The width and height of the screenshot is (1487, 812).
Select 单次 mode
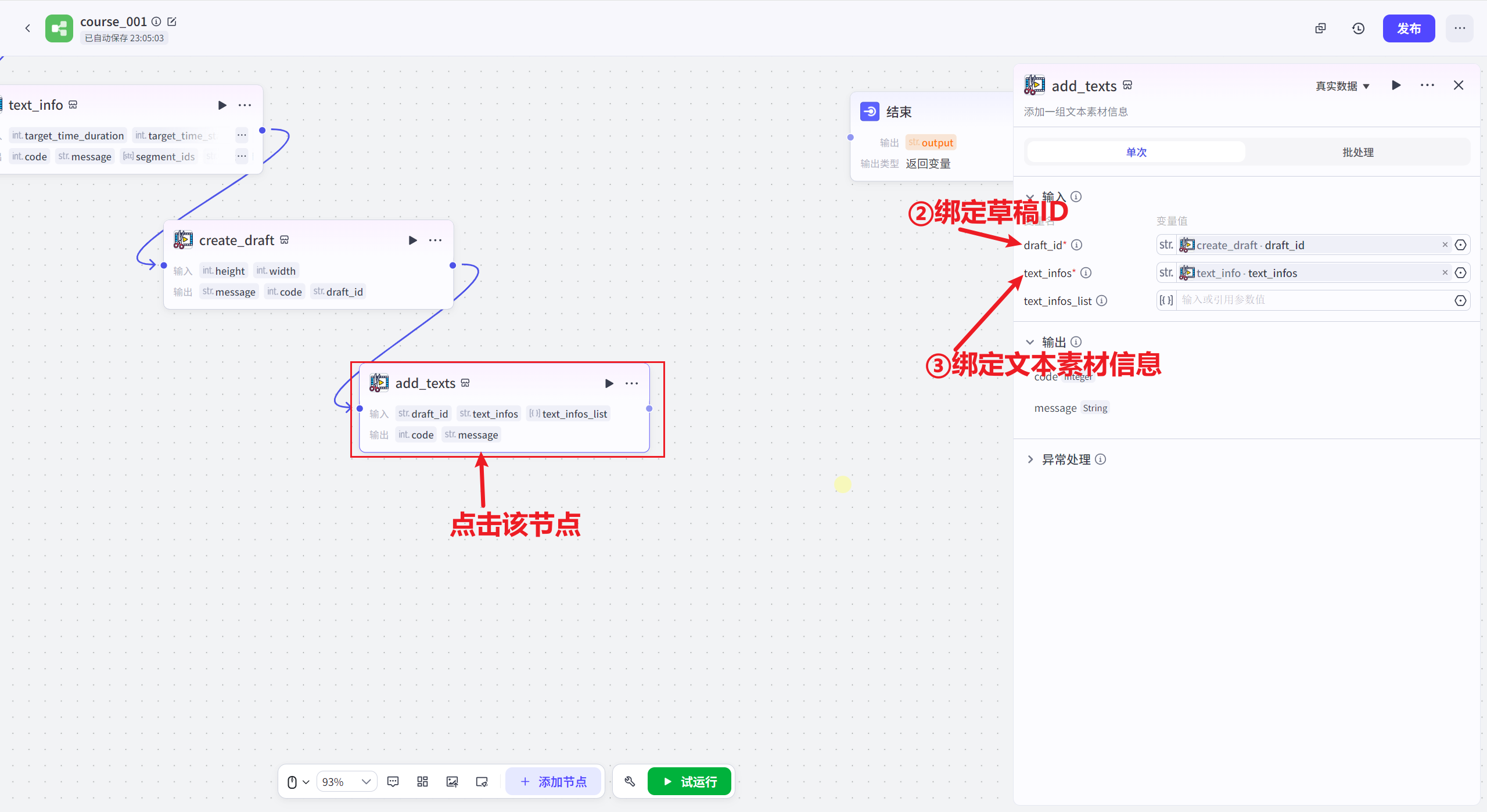point(1136,152)
